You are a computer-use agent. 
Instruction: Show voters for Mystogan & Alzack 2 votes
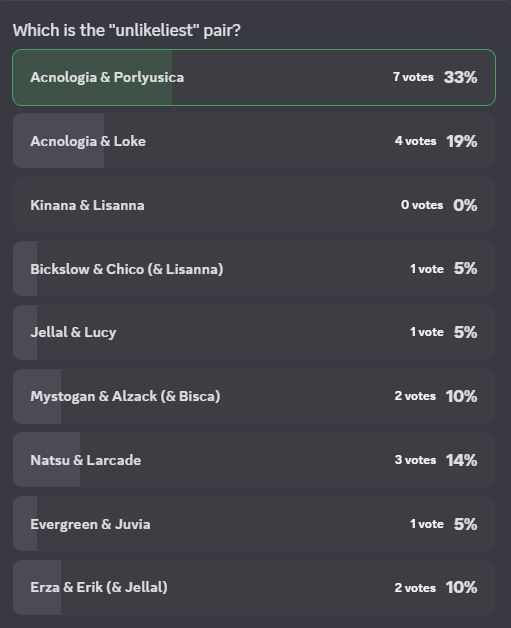(x=415, y=396)
